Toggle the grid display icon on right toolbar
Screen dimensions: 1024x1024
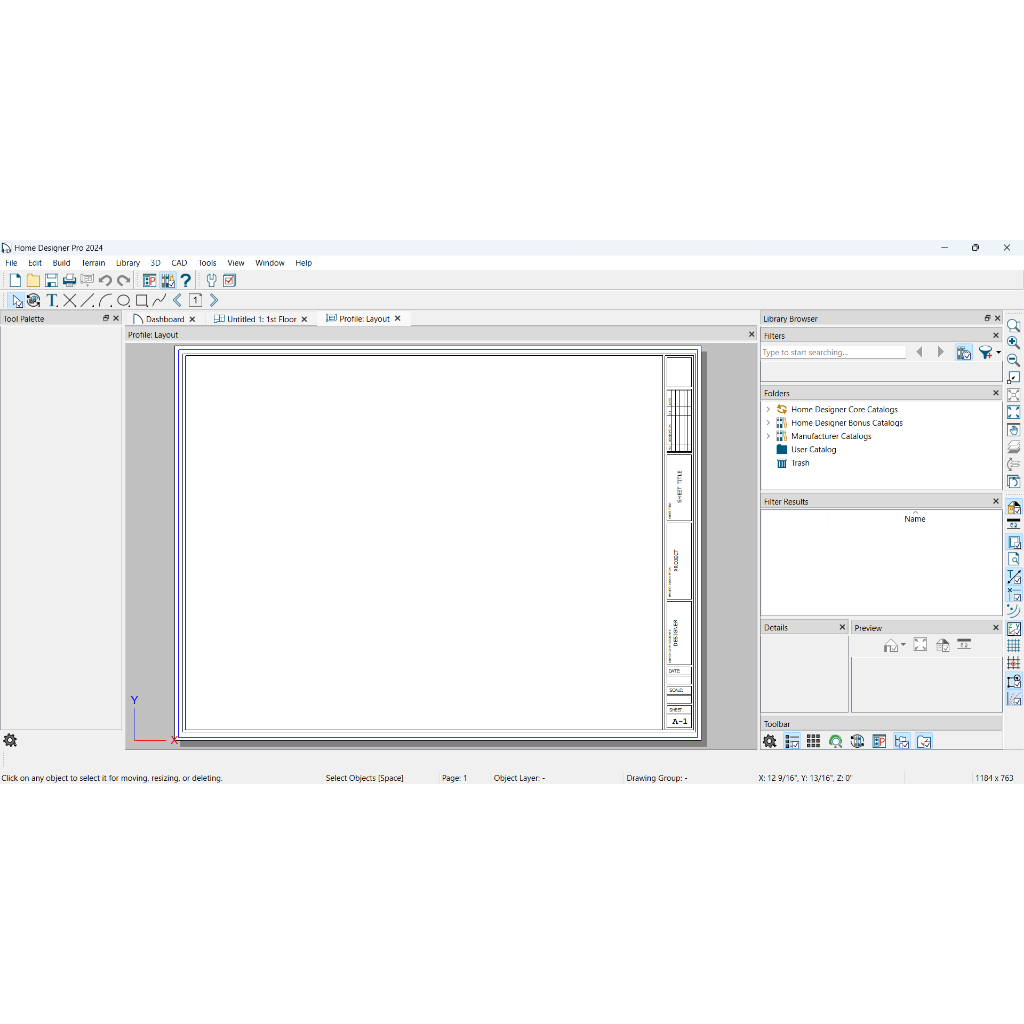(1013, 646)
